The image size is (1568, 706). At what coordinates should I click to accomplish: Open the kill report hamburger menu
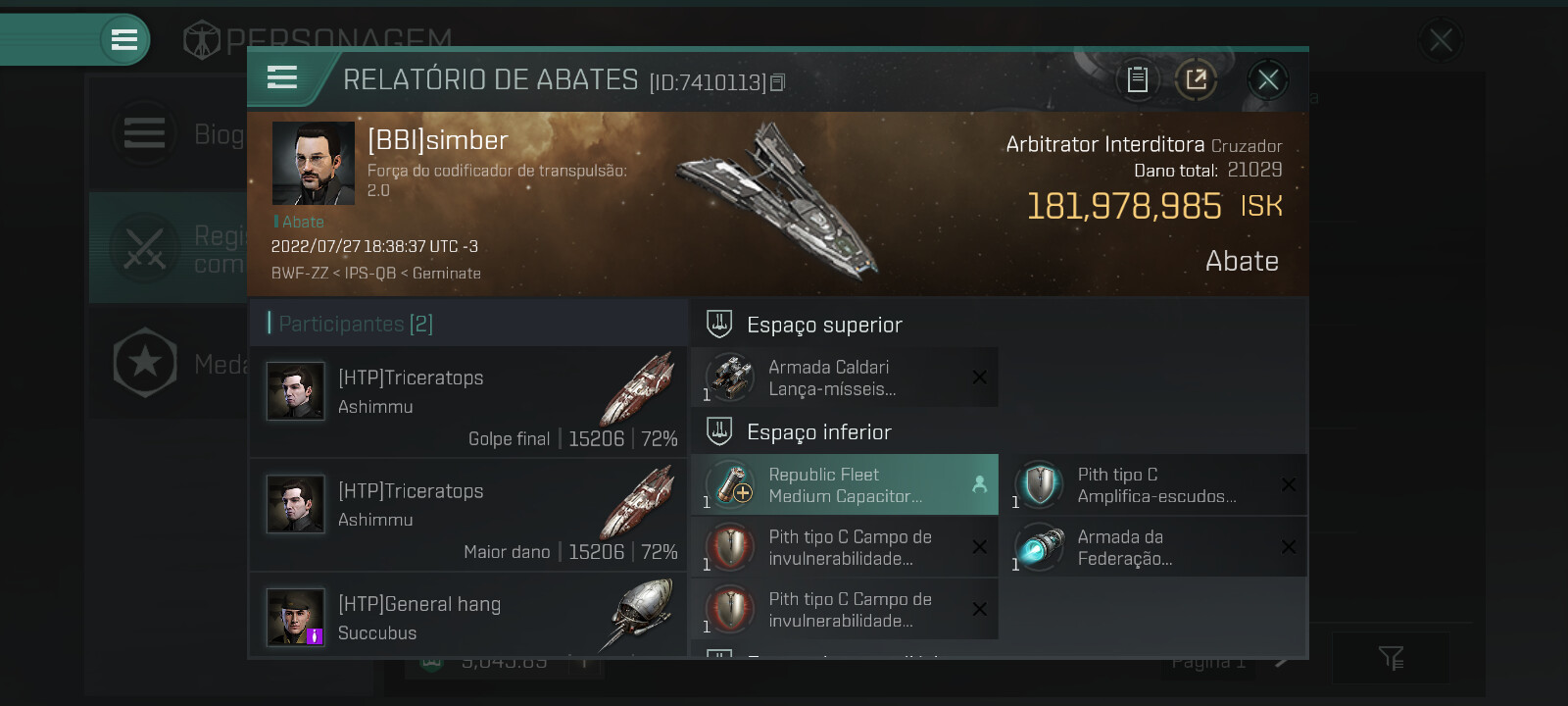click(x=282, y=77)
